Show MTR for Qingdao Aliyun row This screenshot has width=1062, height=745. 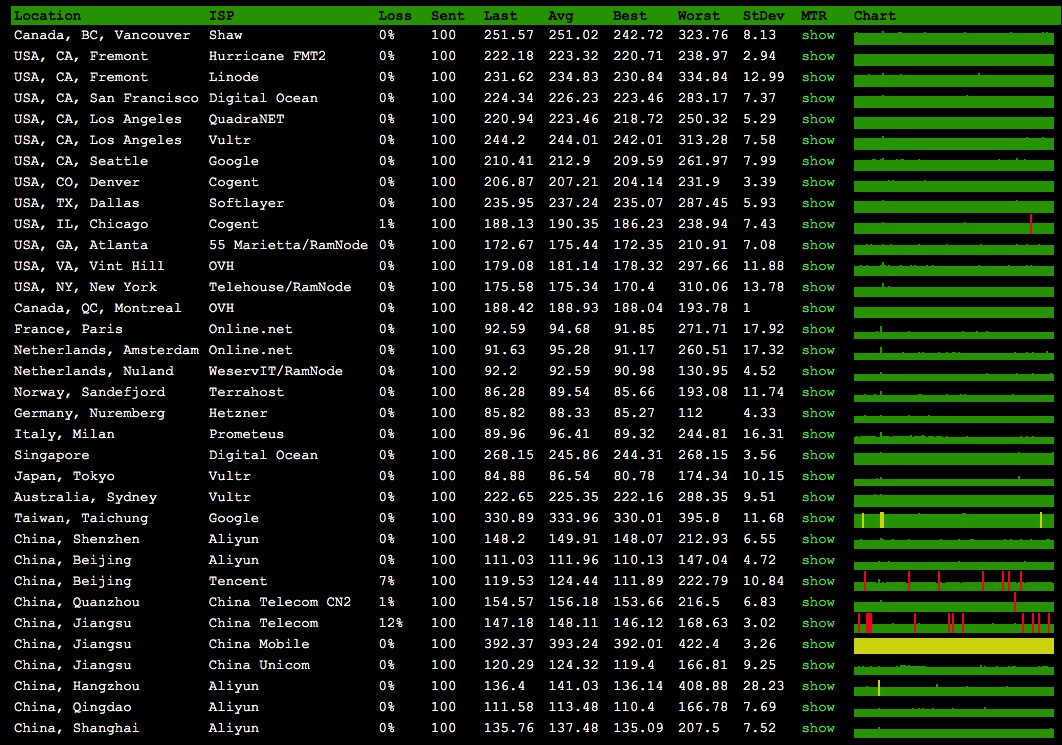818,707
